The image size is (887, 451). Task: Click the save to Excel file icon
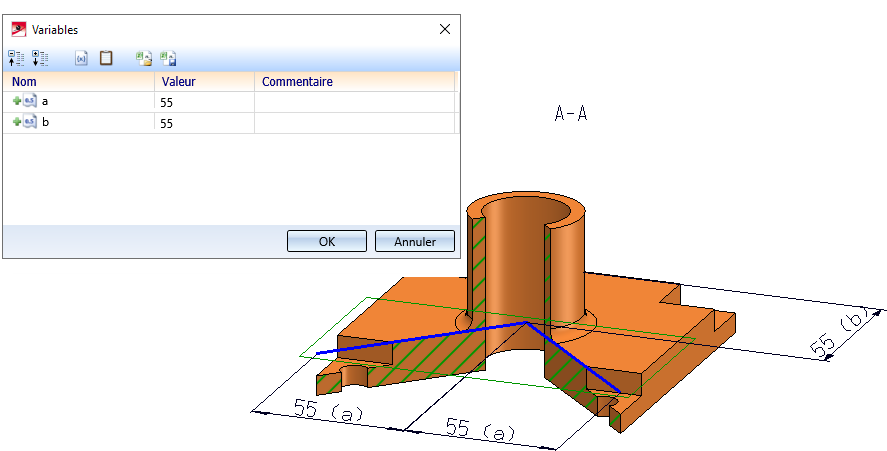(x=169, y=58)
